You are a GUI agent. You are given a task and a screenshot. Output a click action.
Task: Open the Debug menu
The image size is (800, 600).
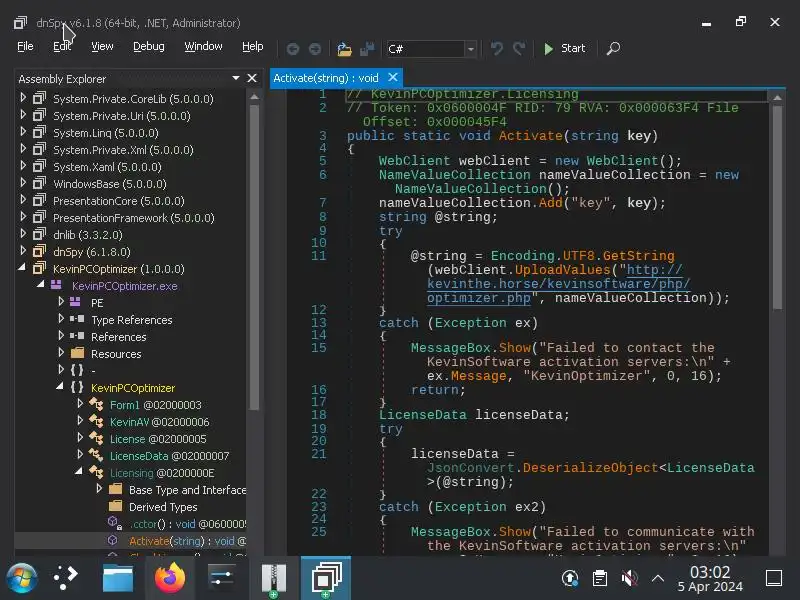tap(148, 46)
